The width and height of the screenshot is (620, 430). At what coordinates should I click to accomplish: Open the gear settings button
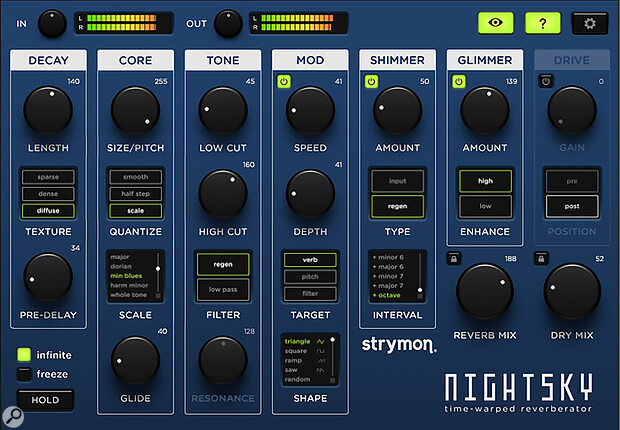pos(590,23)
